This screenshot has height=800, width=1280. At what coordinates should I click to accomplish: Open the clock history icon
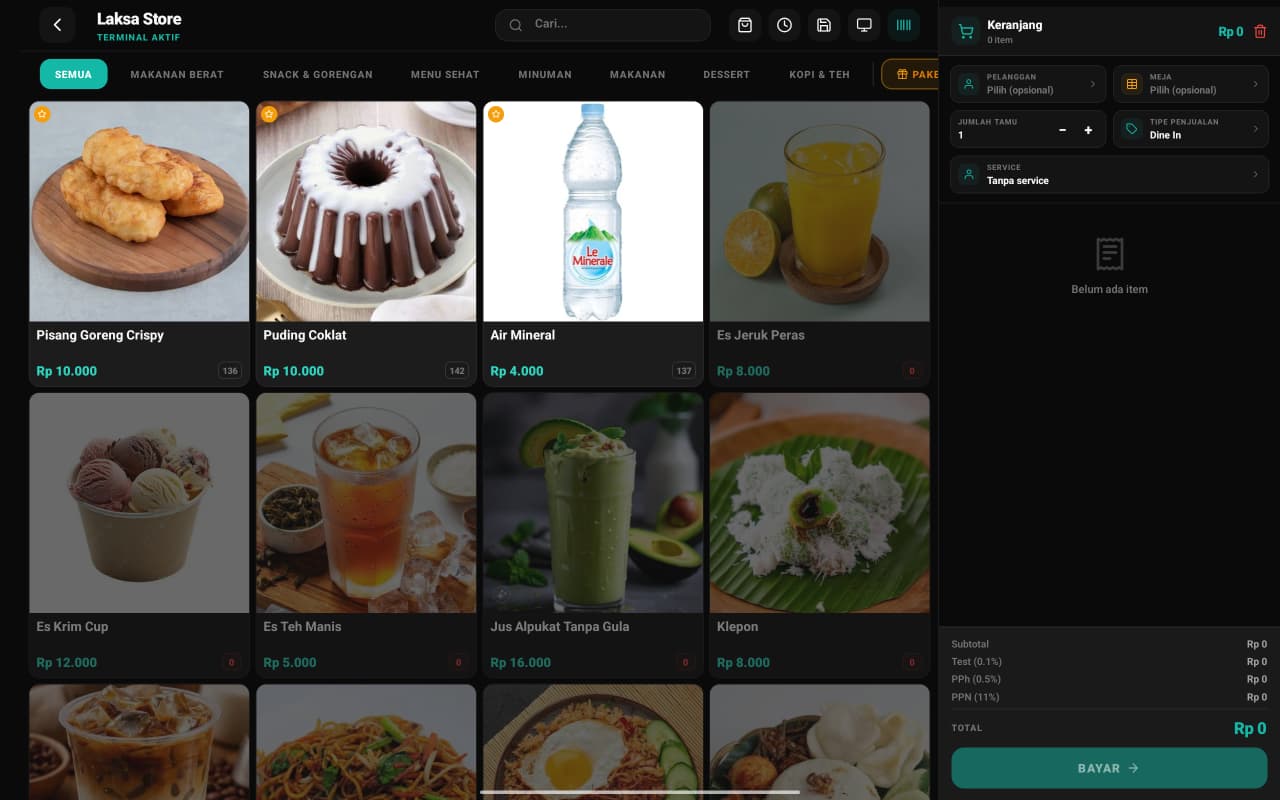784,25
